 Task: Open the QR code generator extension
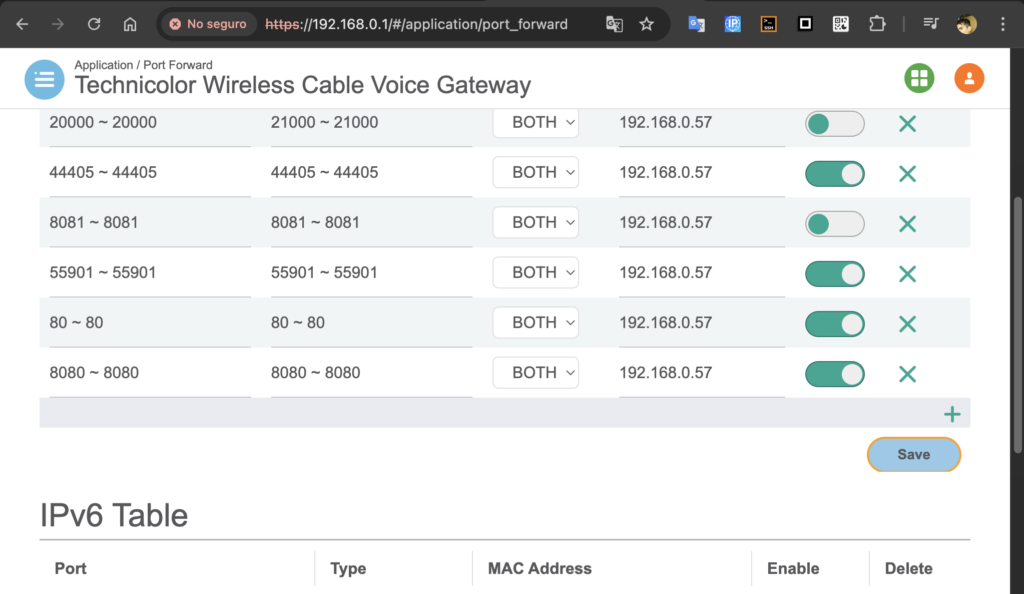click(841, 24)
